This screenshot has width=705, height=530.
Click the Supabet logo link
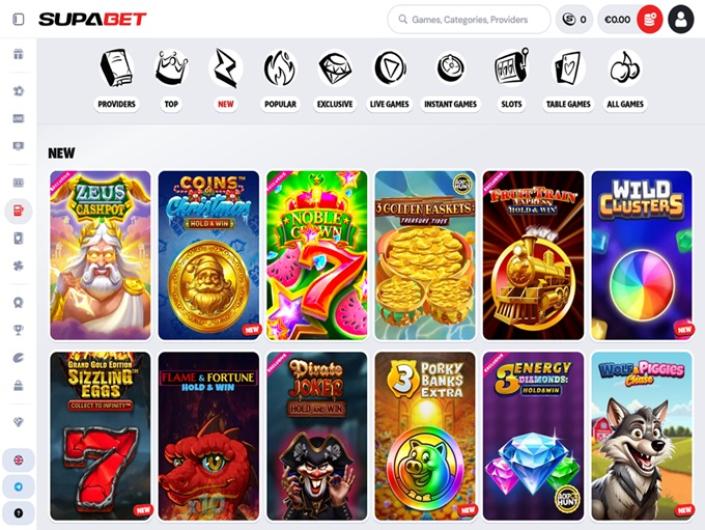pyautogui.click(x=93, y=19)
